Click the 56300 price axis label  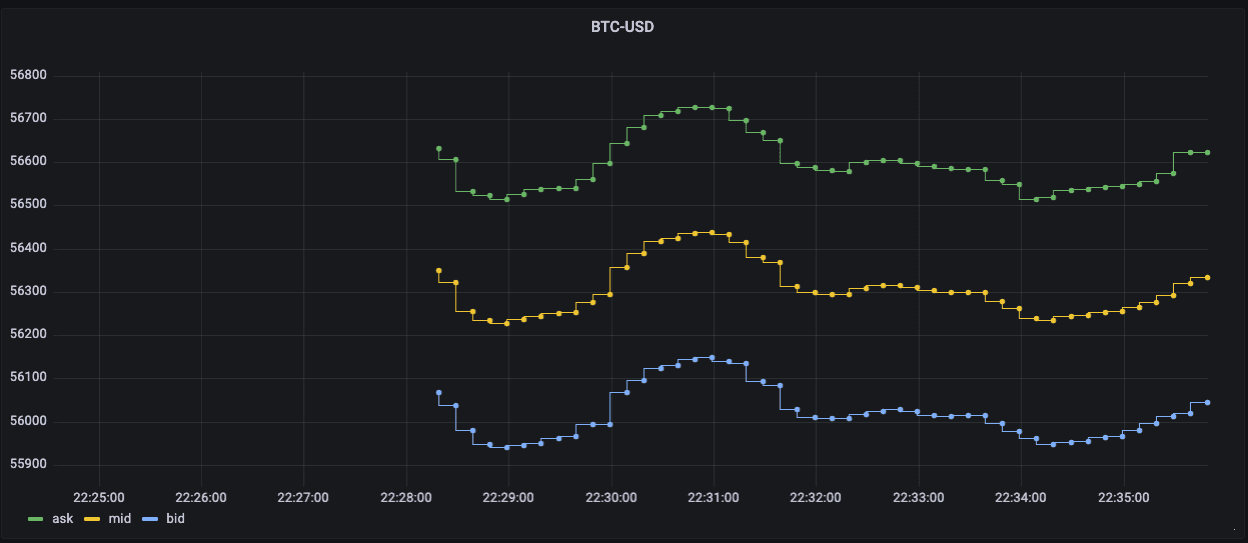click(x=28, y=292)
